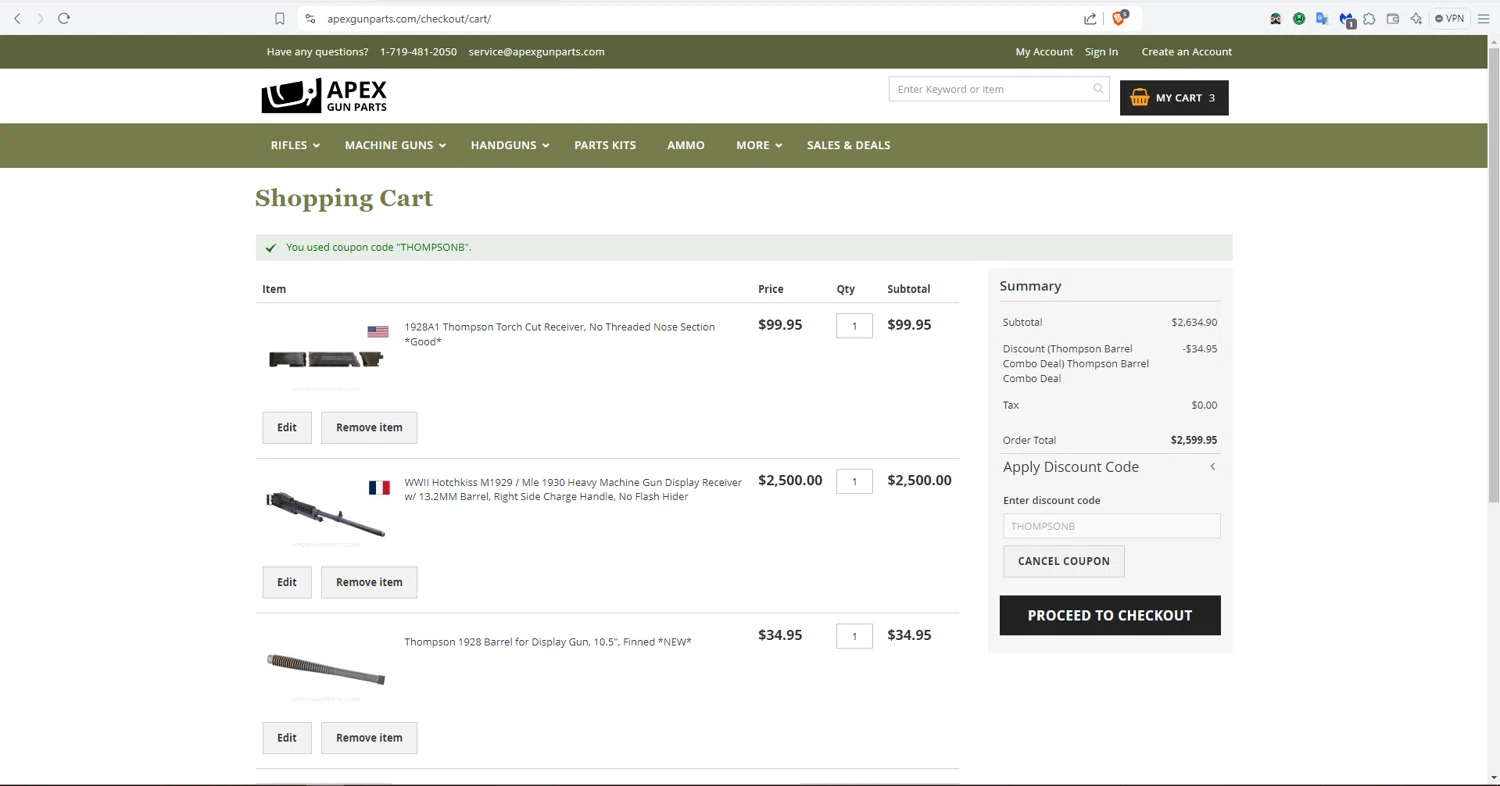Click the discount code input field
The width and height of the screenshot is (1500, 786).
1111,526
